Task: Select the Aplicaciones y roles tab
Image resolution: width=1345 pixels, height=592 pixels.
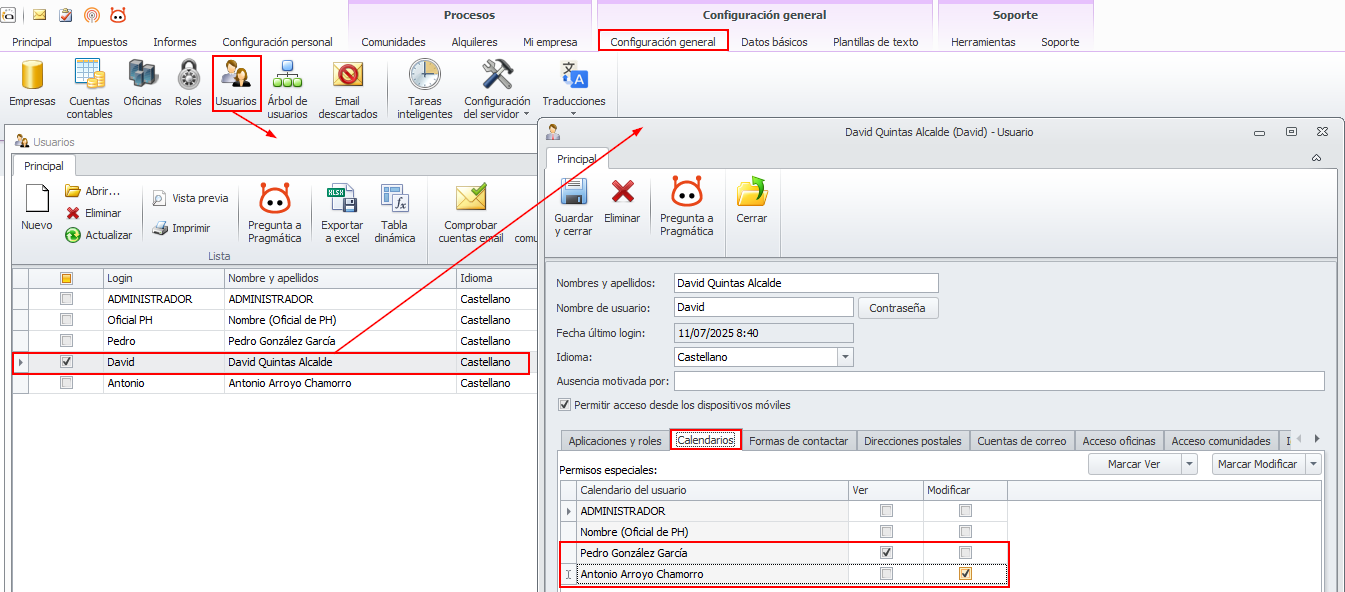Action: (x=615, y=440)
